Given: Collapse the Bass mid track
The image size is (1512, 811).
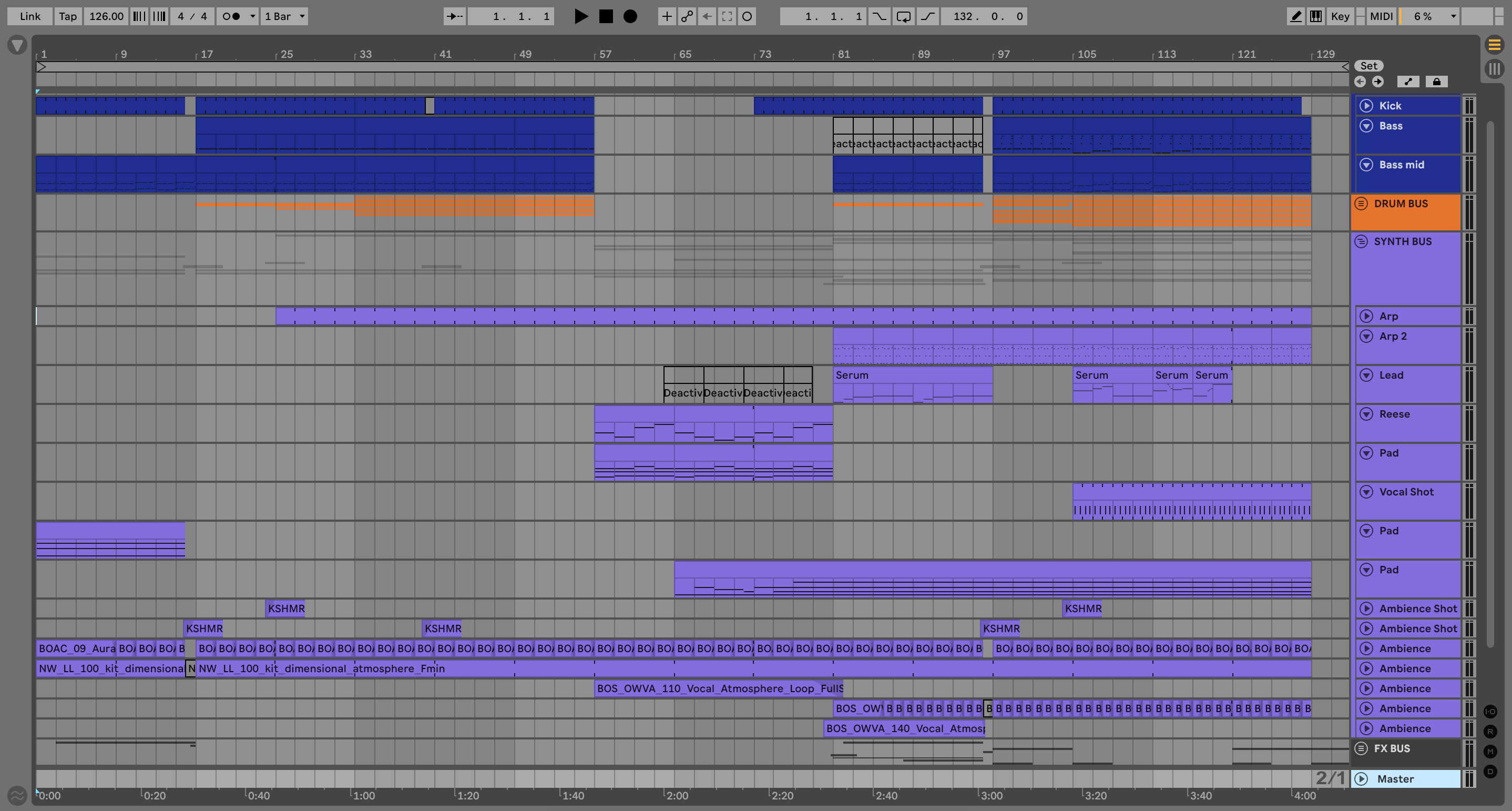Looking at the screenshot, I should 1366,165.
